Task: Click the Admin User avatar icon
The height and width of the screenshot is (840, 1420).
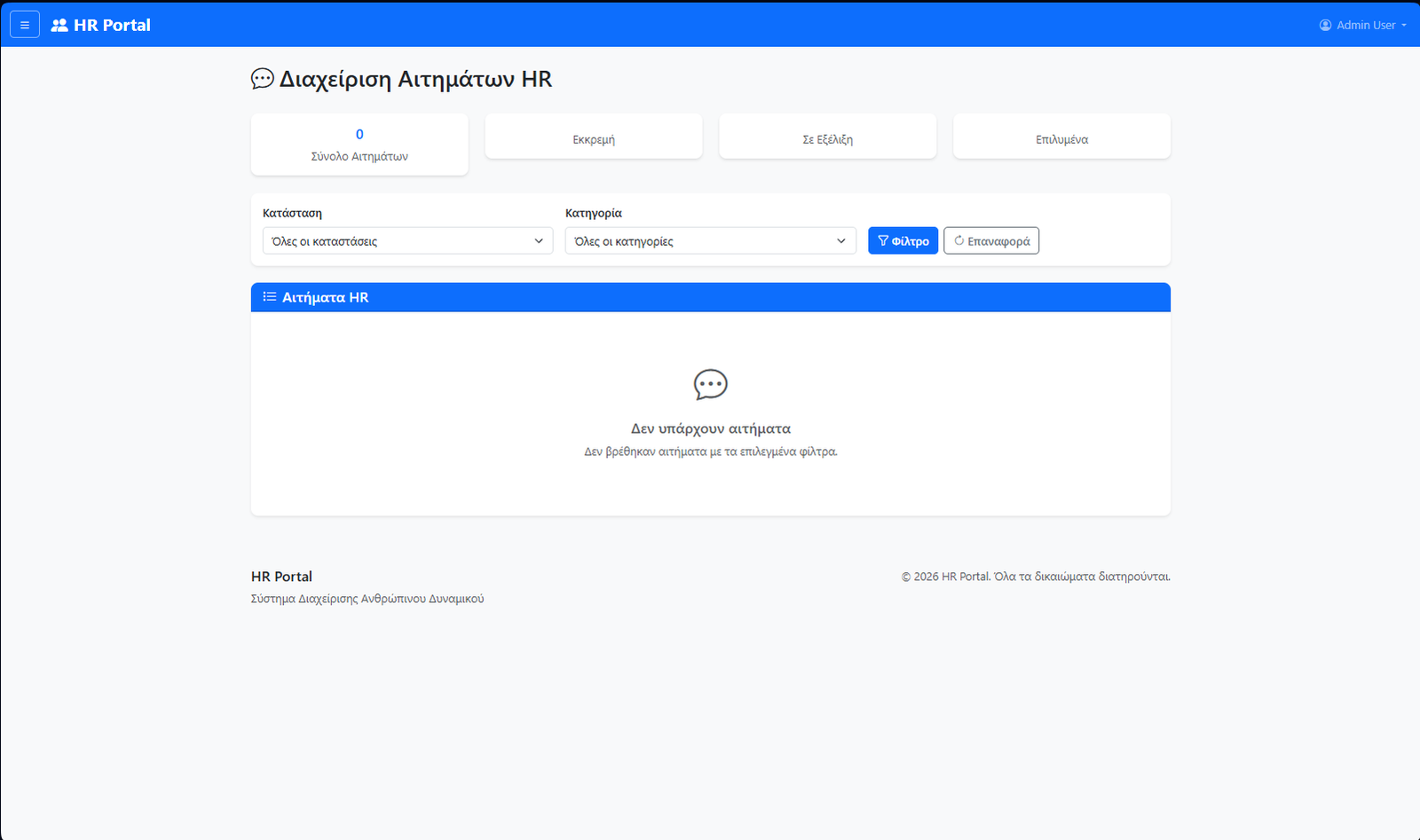Action: click(x=1325, y=25)
